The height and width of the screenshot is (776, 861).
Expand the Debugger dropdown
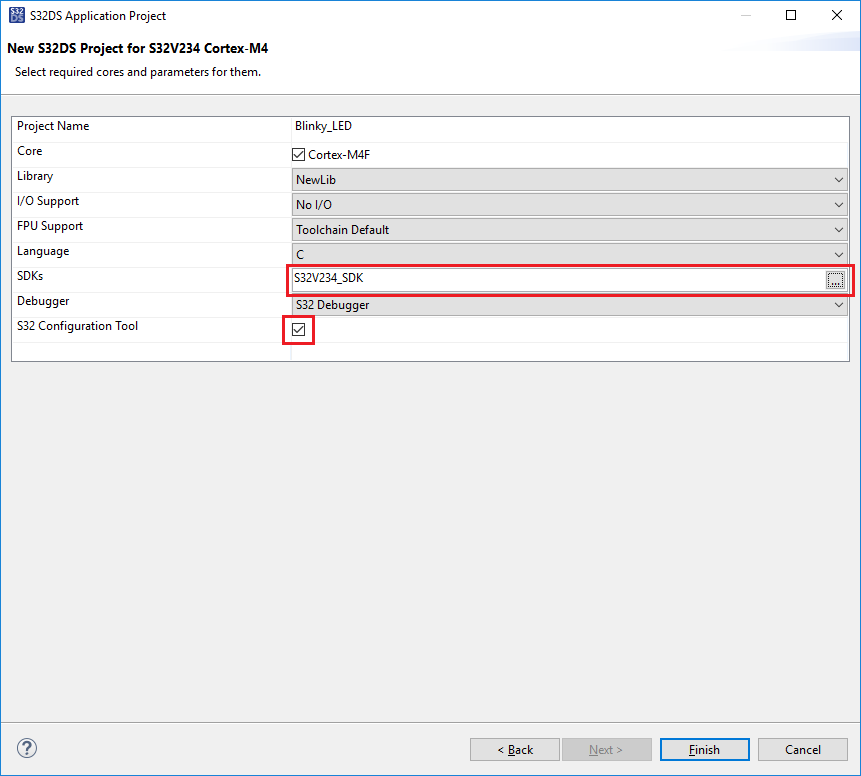(569, 305)
